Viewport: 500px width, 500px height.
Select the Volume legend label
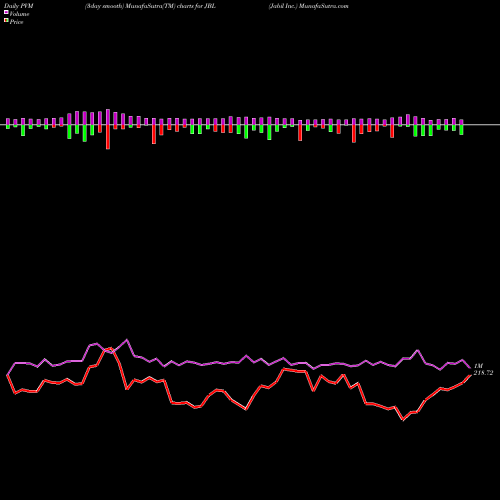tap(19, 14)
